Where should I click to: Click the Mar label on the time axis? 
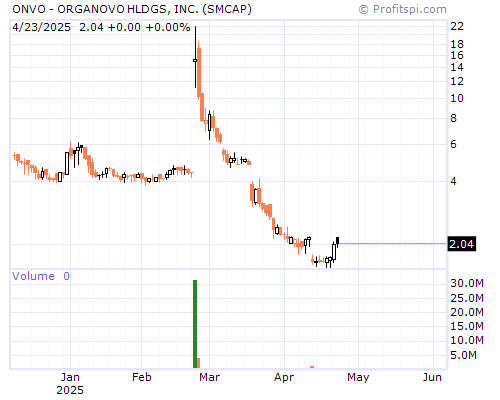click(x=209, y=377)
